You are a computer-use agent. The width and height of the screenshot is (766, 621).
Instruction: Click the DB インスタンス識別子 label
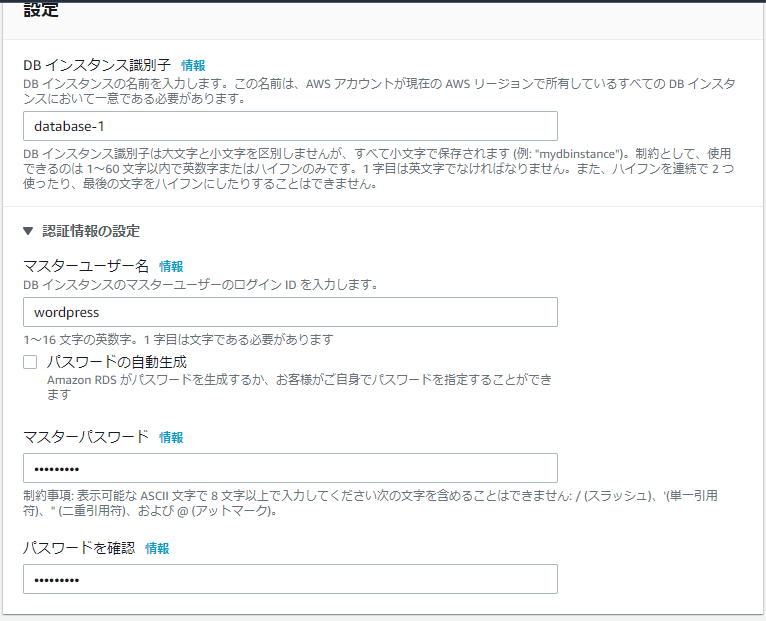(x=97, y=65)
